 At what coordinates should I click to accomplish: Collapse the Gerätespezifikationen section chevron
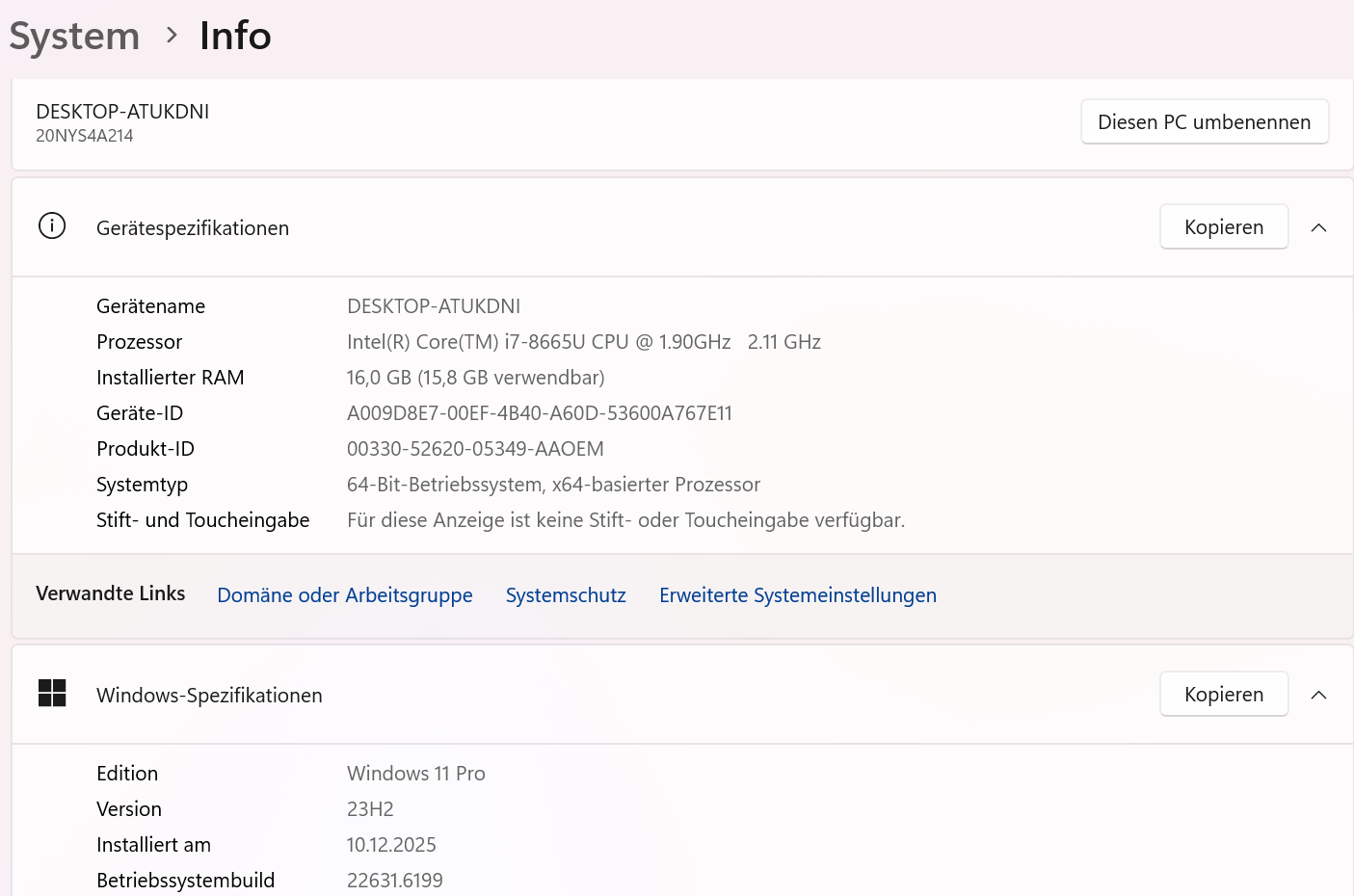click(x=1319, y=227)
